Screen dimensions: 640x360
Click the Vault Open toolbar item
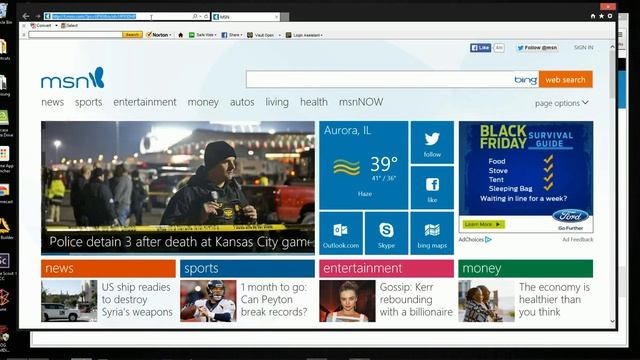pos(261,35)
